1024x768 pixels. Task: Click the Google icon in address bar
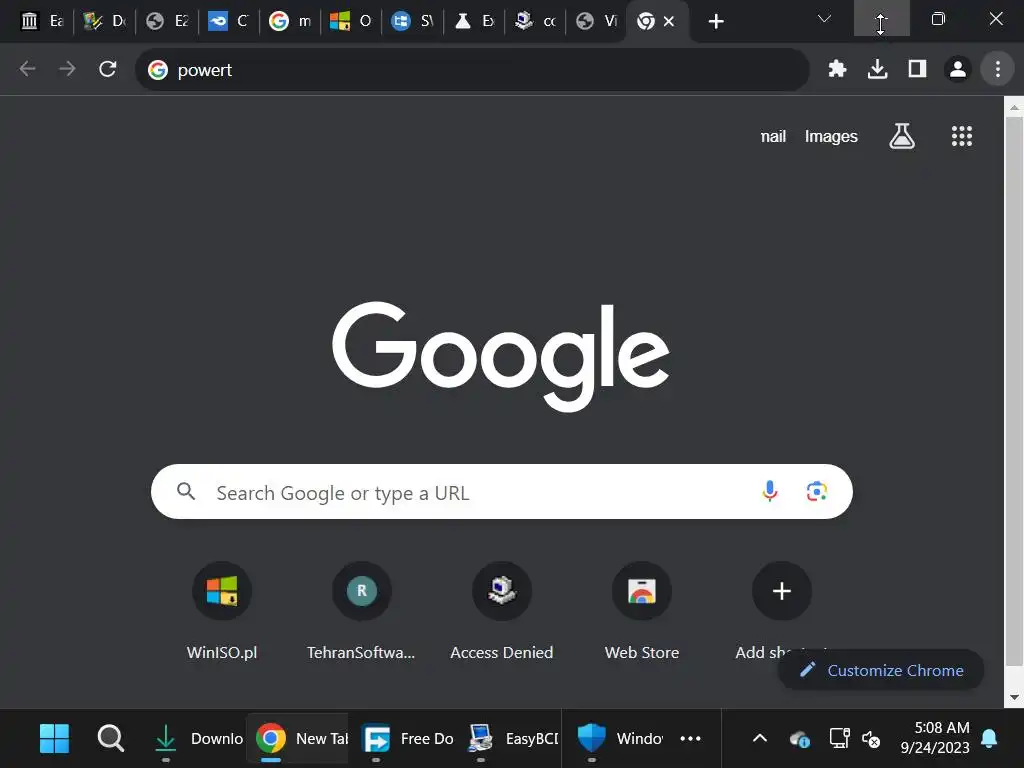pos(157,70)
